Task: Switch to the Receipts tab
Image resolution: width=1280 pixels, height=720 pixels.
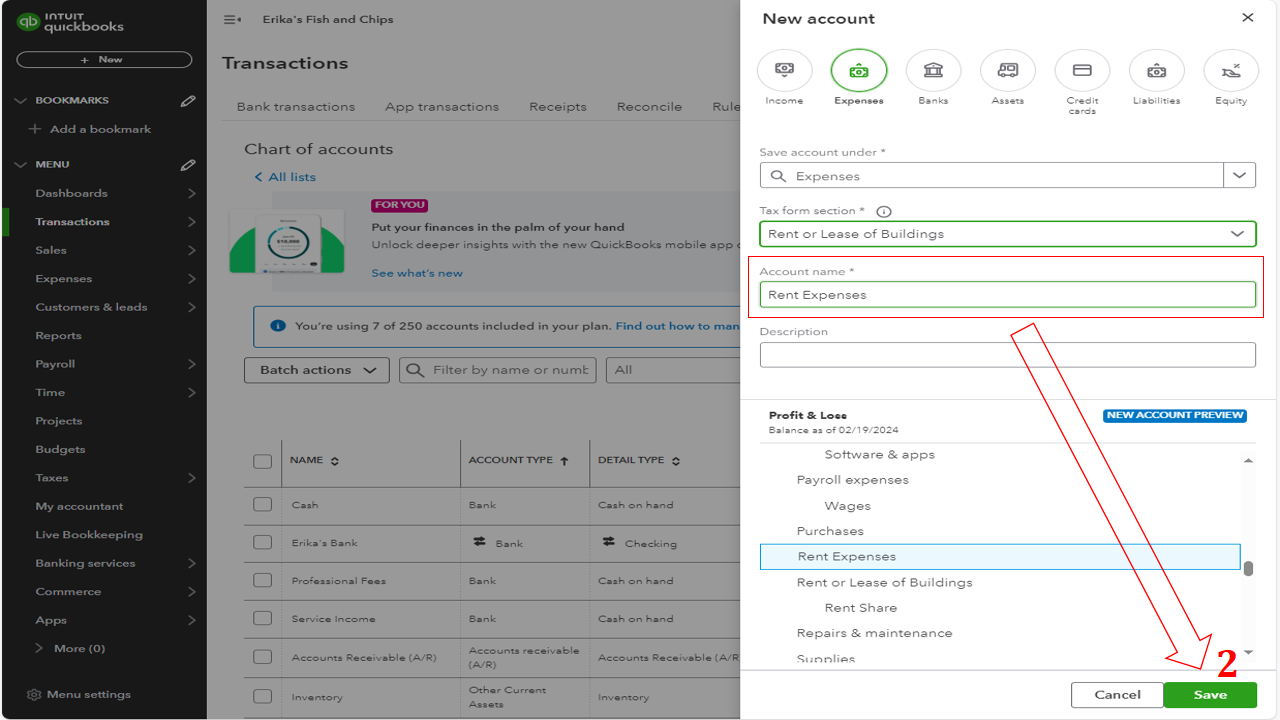Action: coord(558,107)
